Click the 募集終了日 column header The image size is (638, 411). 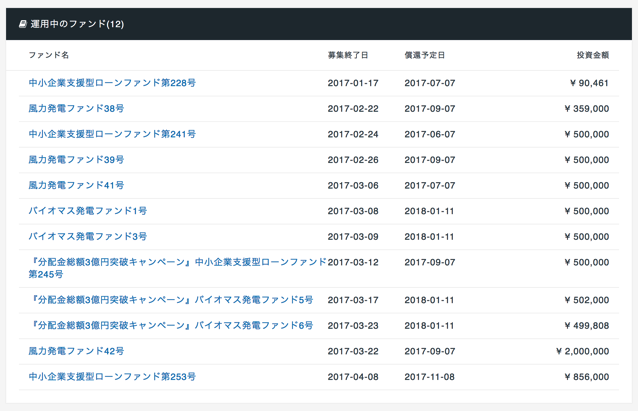[x=348, y=55]
